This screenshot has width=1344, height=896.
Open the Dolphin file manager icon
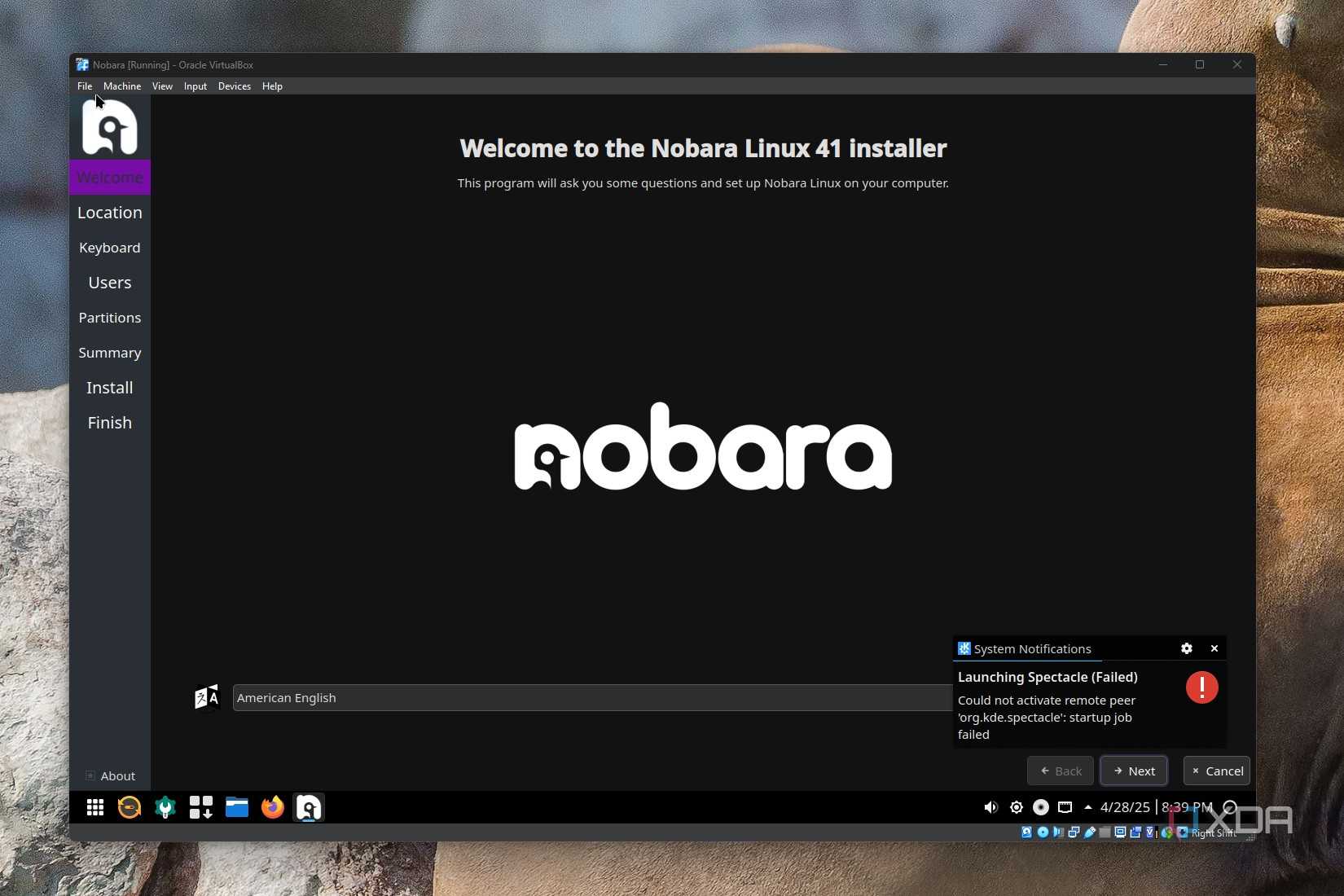coord(236,807)
